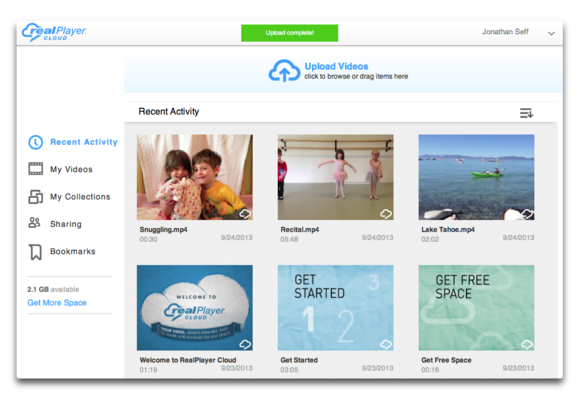The image size is (580, 399).
Task: Open the Jonathan Seff user name
Action: pos(505,32)
